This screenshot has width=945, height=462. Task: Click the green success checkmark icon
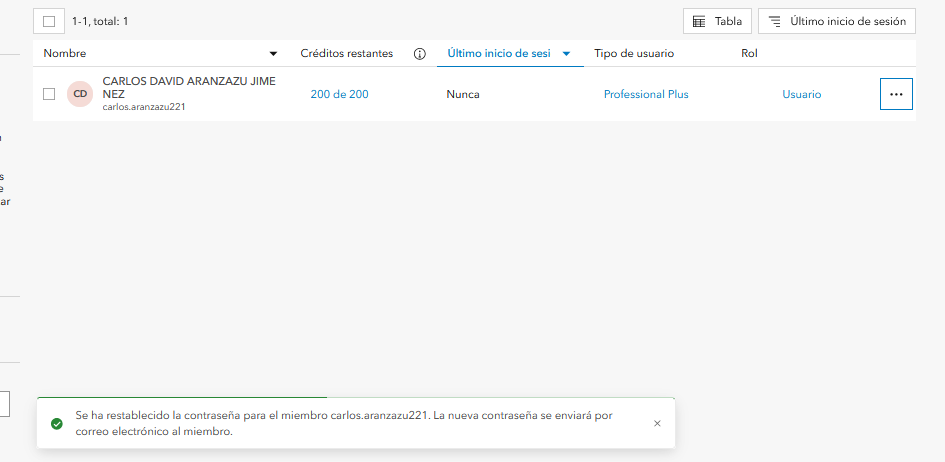click(x=57, y=423)
